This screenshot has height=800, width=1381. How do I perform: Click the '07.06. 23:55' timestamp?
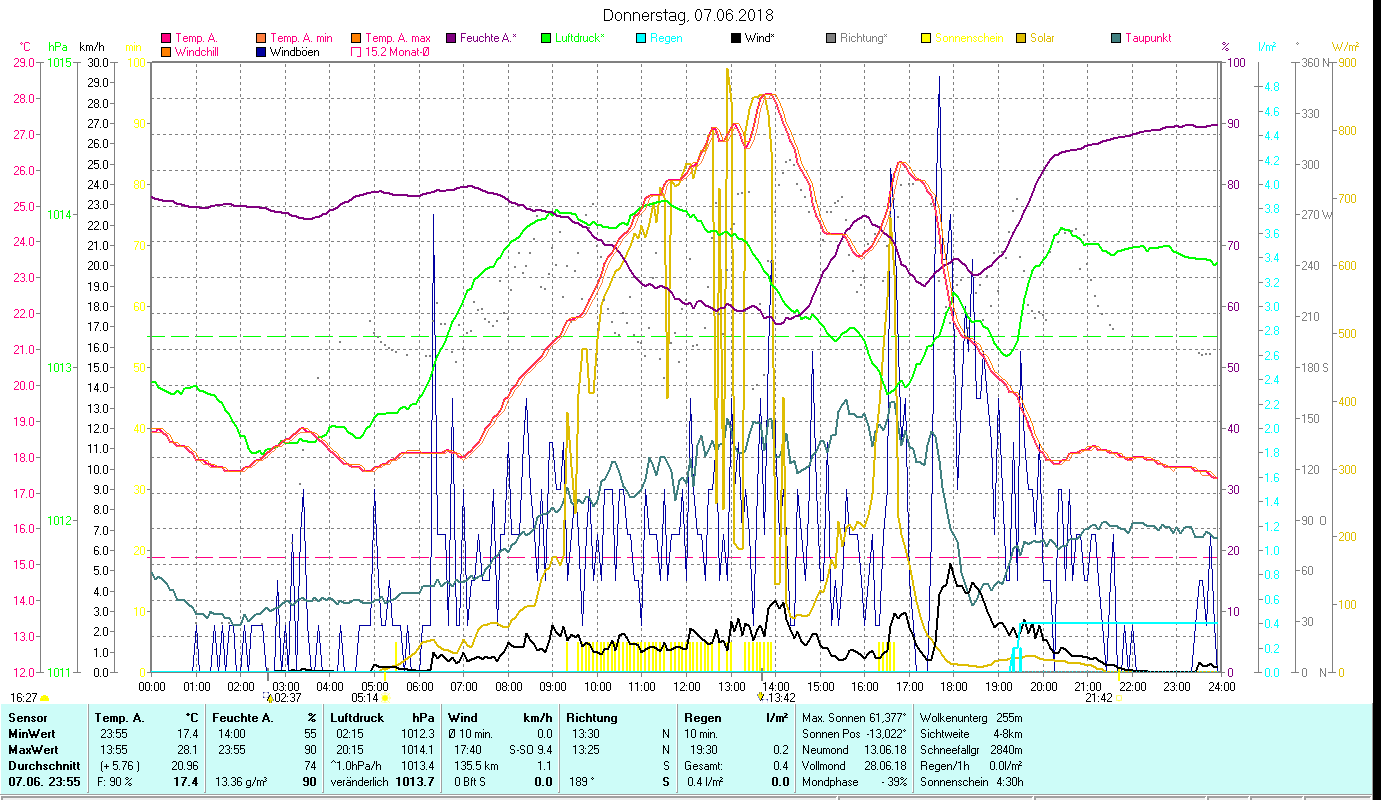click(x=45, y=782)
